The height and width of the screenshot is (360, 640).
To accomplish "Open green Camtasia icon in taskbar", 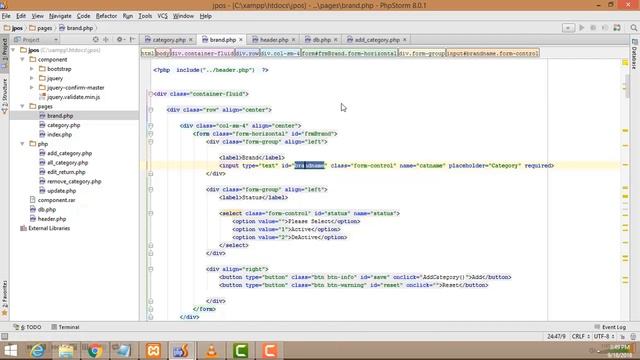I will (240, 351).
